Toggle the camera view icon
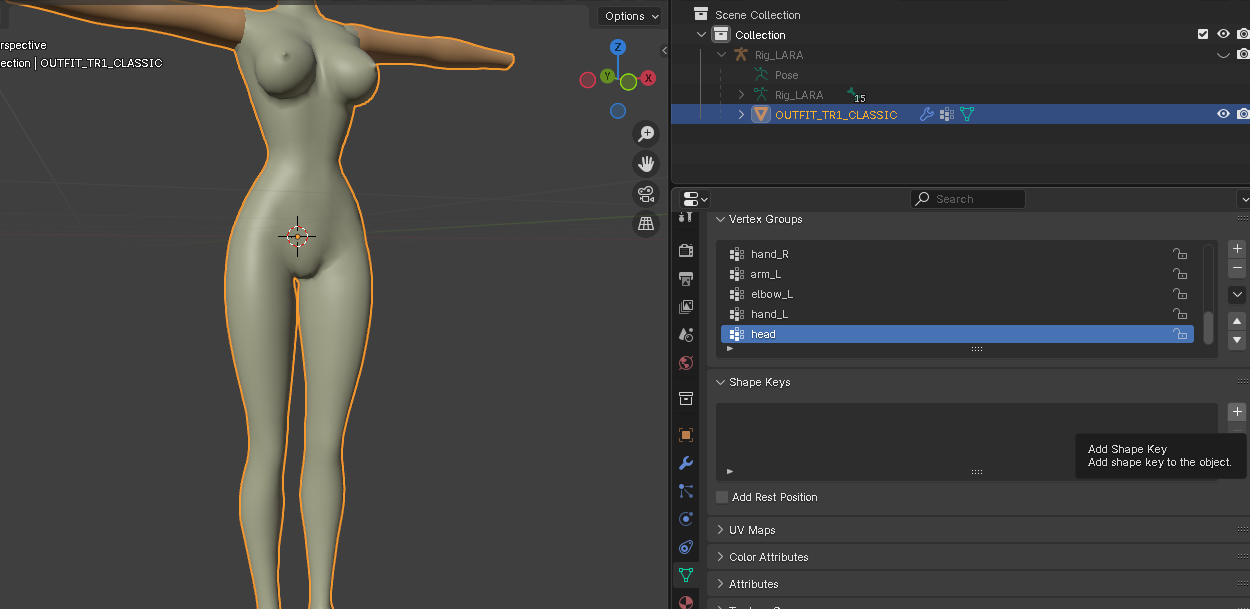Viewport: 1250px width, 609px height. [x=646, y=194]
